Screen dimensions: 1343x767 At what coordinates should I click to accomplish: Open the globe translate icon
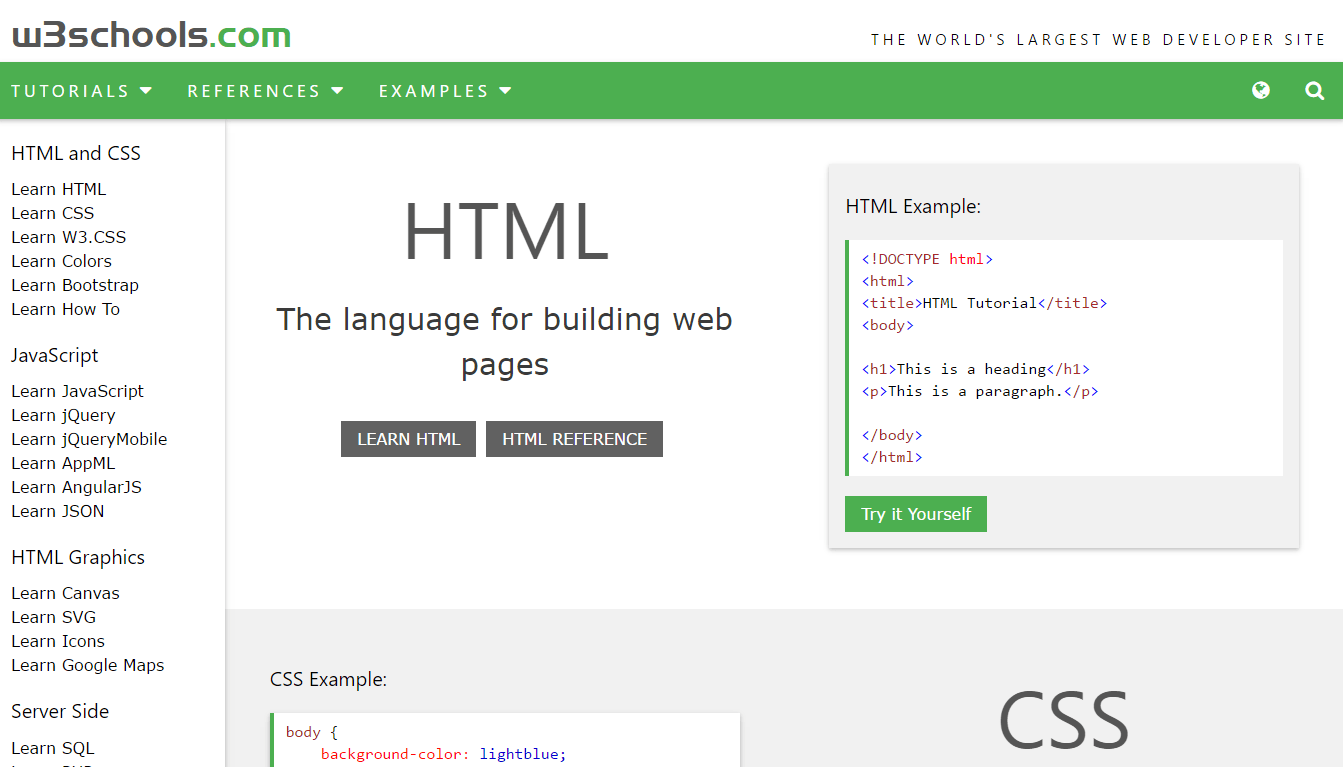1261,91
